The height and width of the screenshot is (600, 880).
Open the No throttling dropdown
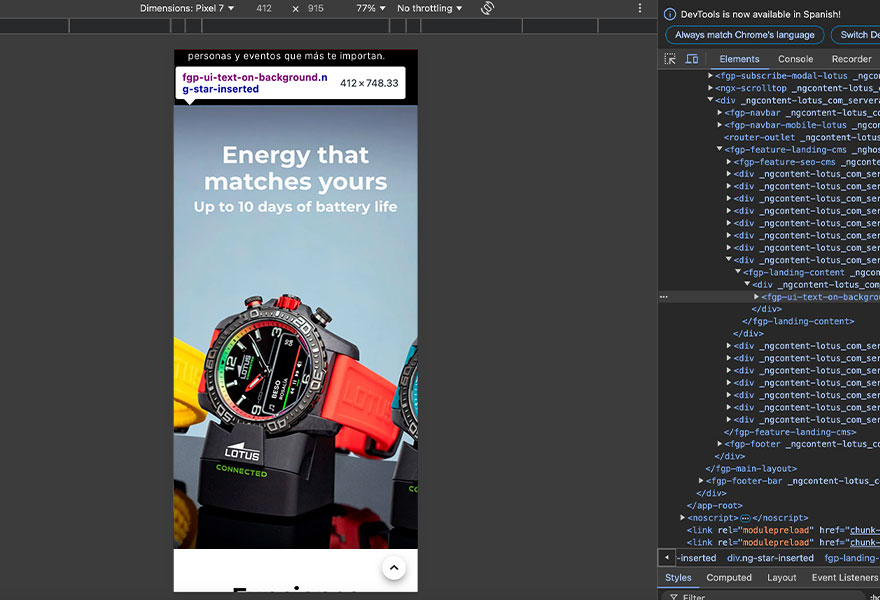(x=429, y=8)
